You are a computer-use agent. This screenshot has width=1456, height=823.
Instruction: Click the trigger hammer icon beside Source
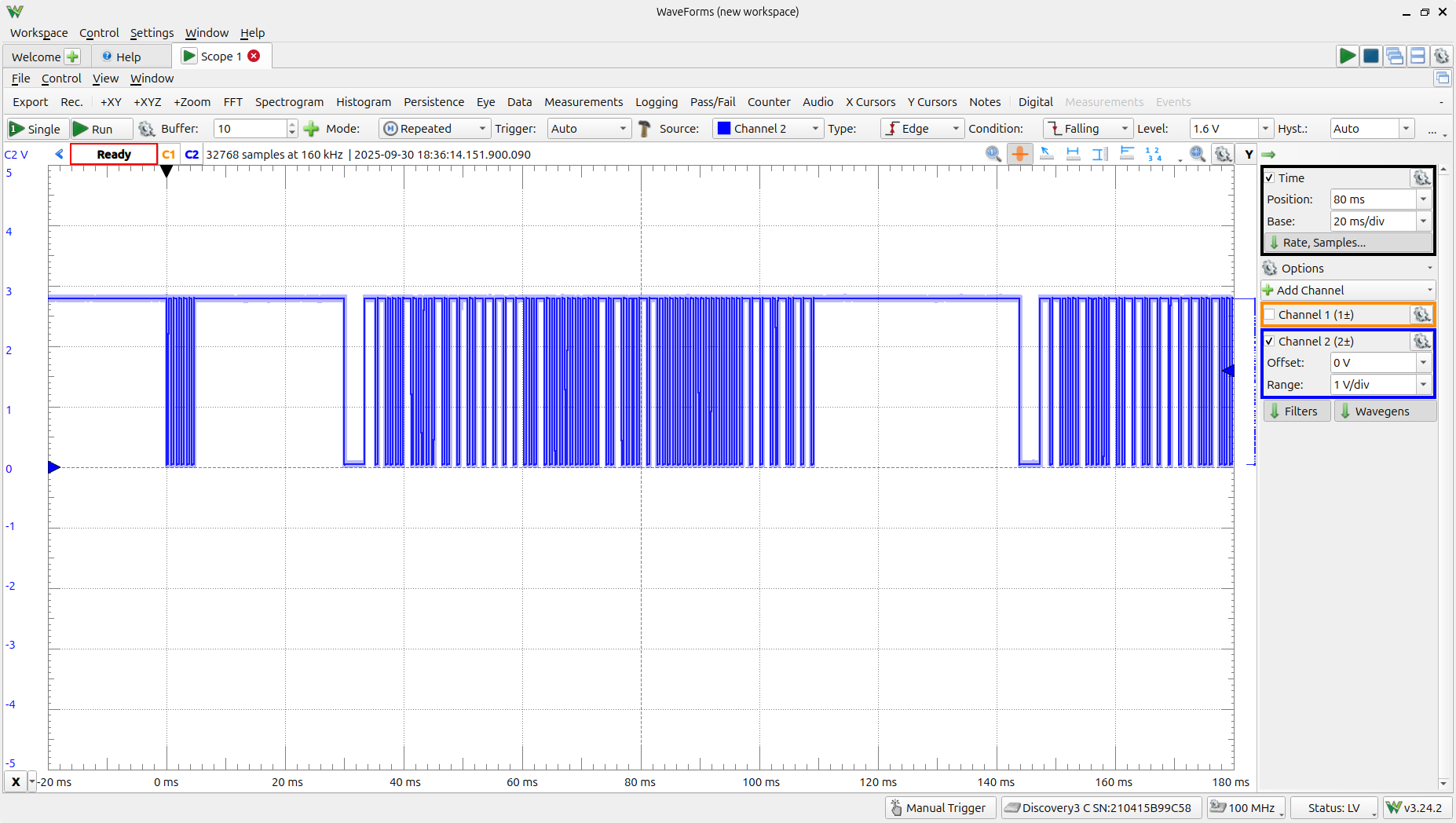[645, 129]
